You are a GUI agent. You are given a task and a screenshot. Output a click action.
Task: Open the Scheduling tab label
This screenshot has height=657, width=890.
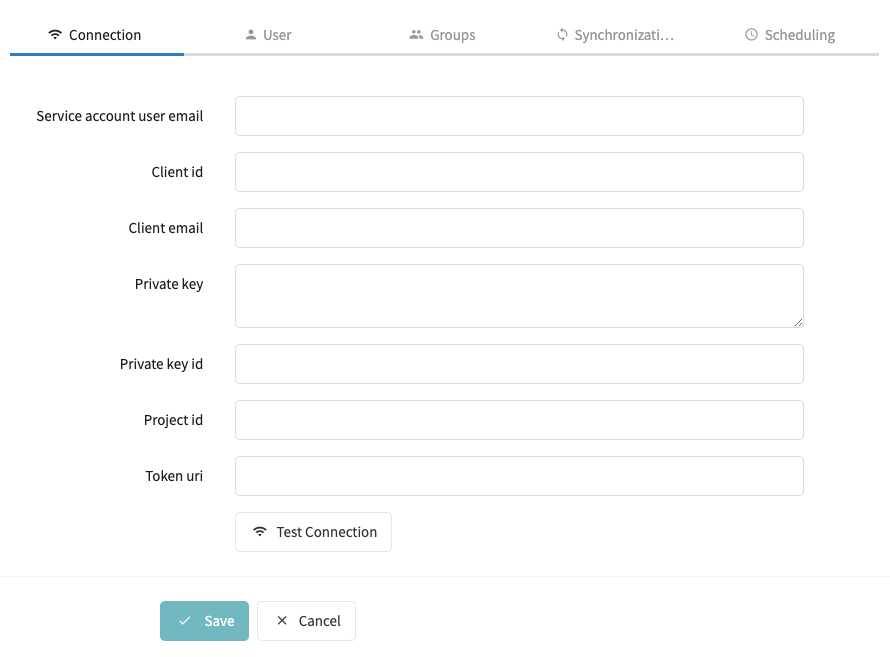coord(799,35)
